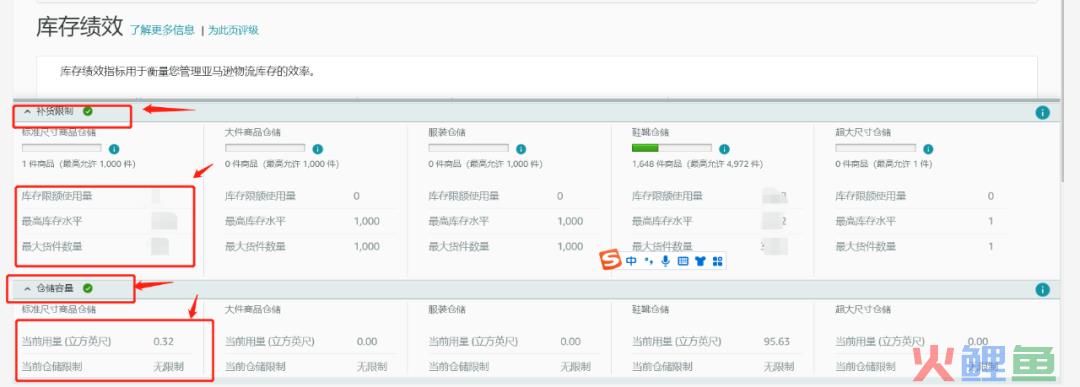This screenshot has height=387, width=1080.
Task: Click 0 件商品 (最高允许 1 件) text
Action: pos(884,165)
